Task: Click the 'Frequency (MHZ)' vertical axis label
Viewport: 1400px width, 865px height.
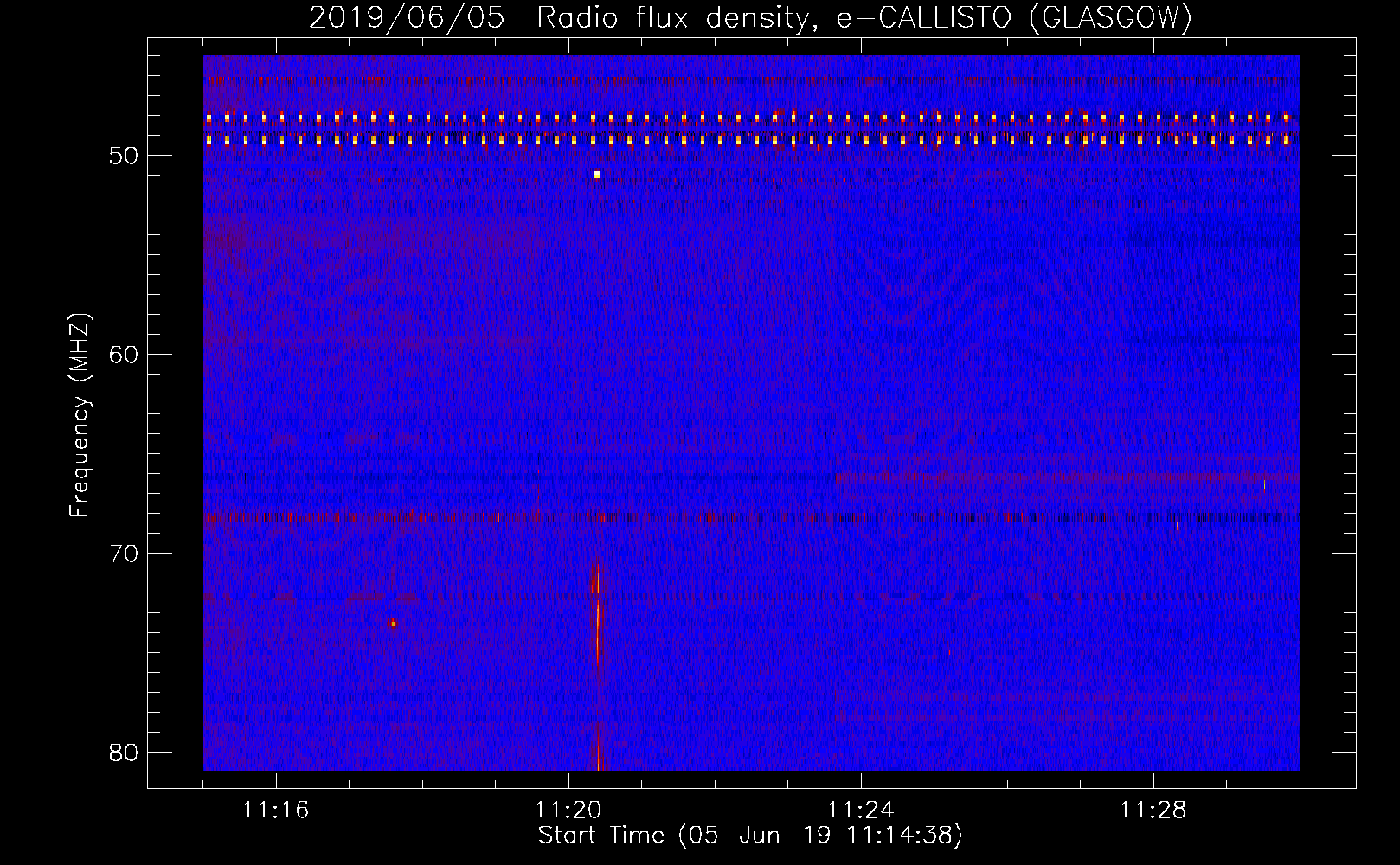Action: [79, 415]
